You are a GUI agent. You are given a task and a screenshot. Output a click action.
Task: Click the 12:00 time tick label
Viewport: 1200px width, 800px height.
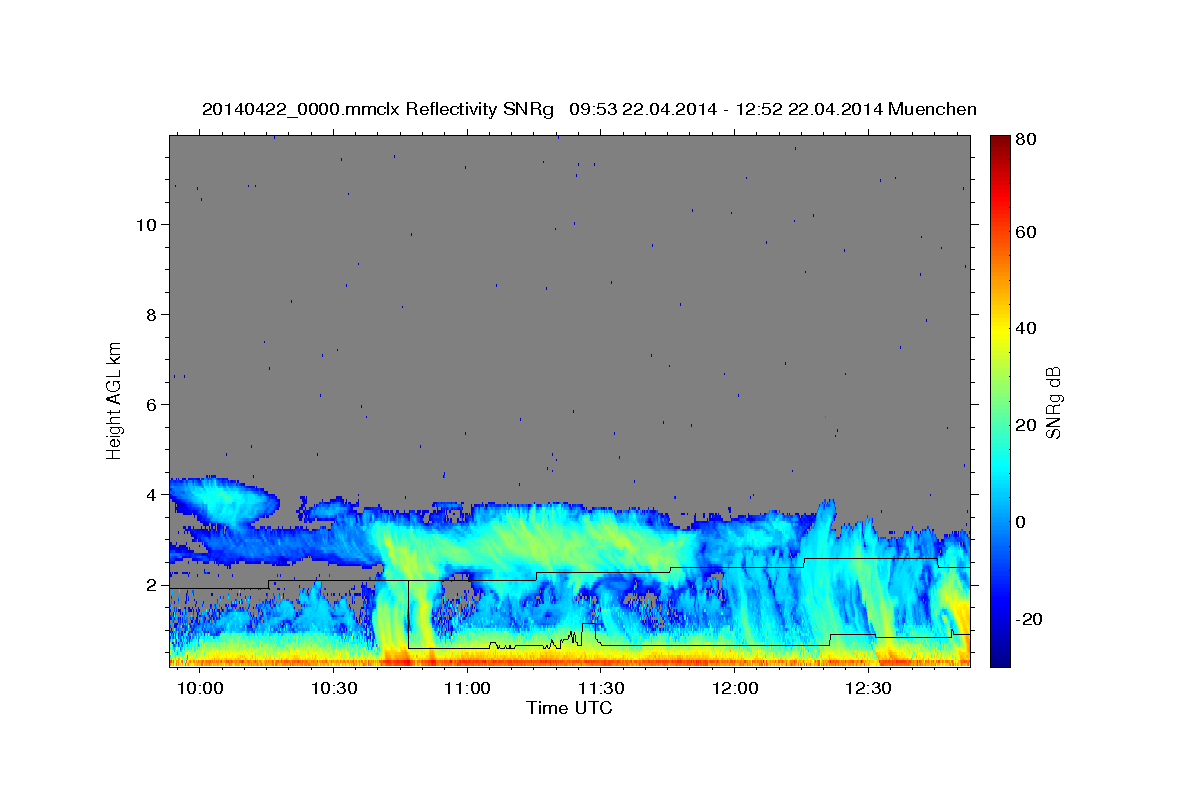tap(734, 689)
